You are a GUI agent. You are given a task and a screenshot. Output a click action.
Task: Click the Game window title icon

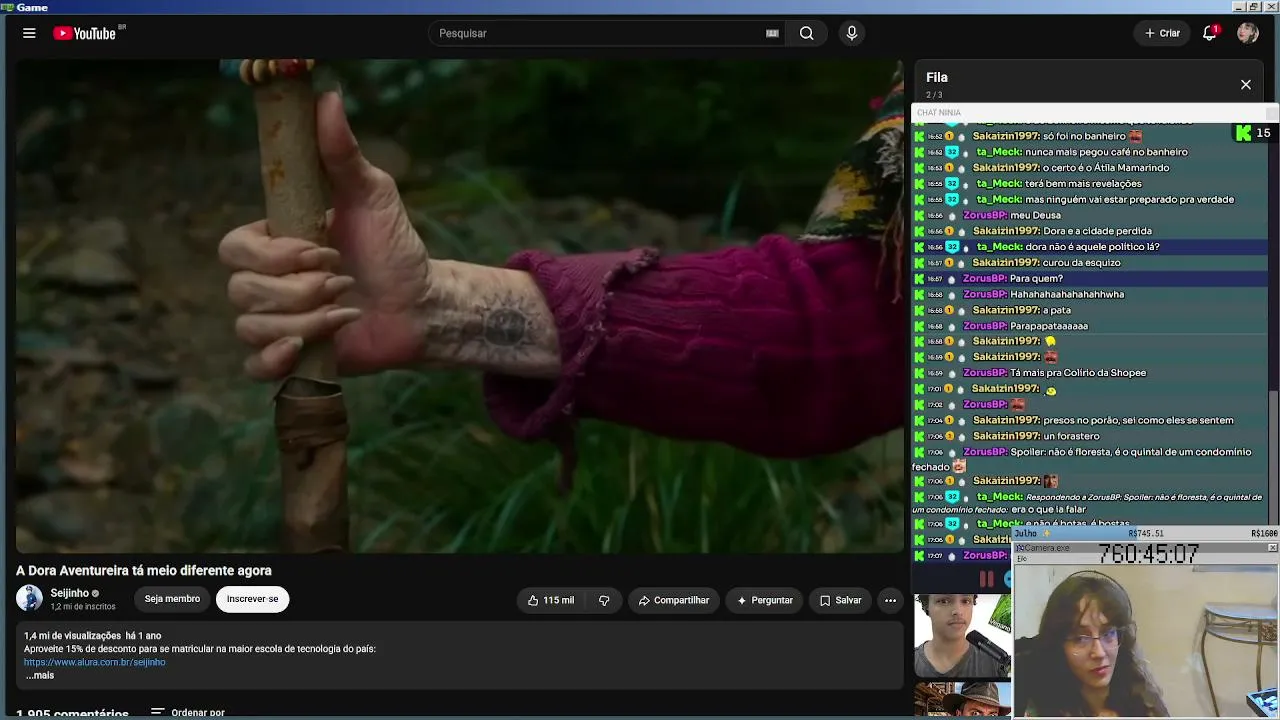[7, 7]
